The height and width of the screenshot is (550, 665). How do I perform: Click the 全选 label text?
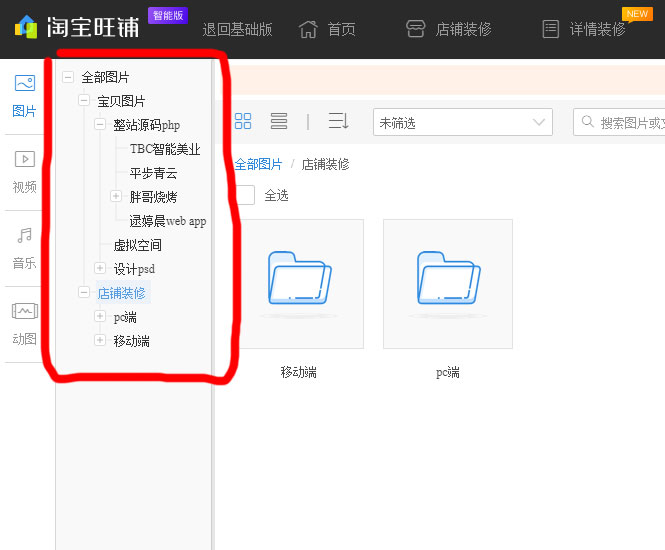tap(276, 195)
